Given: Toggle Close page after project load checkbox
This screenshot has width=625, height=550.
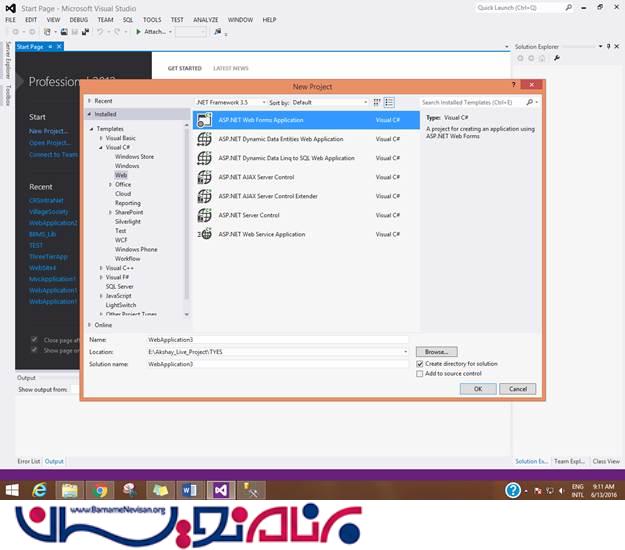Looking at the screenshot, I should pos(34,339).
